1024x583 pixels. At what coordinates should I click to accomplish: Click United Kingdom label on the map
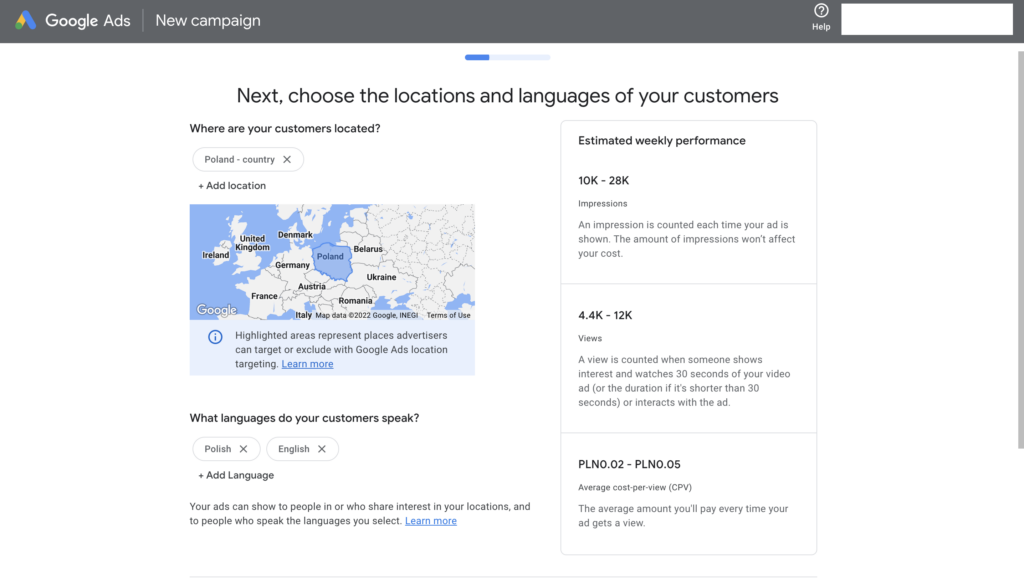coord(252,243)
